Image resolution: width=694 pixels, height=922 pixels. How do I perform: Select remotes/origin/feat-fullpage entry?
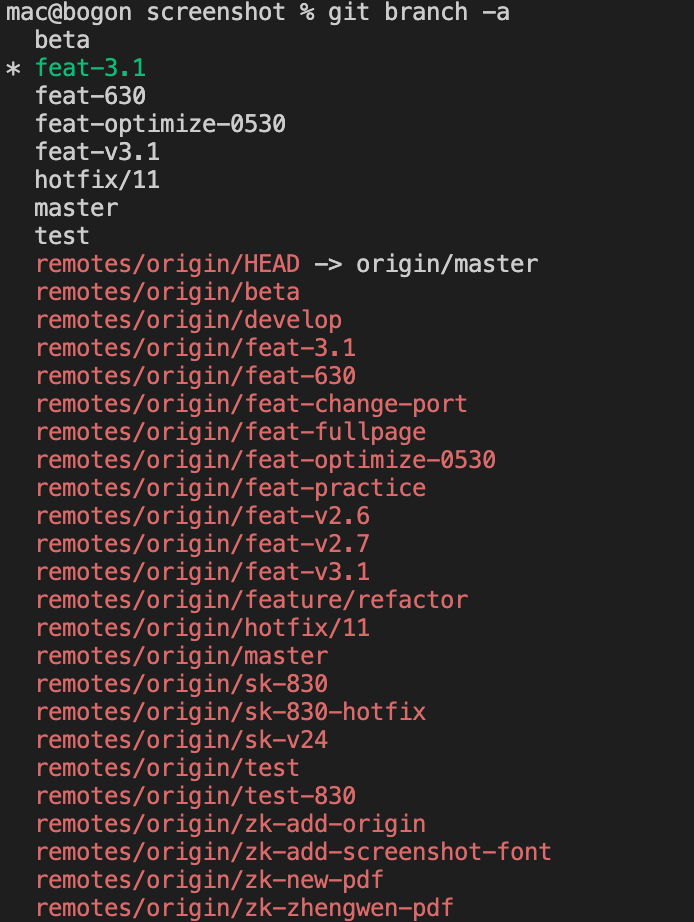(231, 432)
